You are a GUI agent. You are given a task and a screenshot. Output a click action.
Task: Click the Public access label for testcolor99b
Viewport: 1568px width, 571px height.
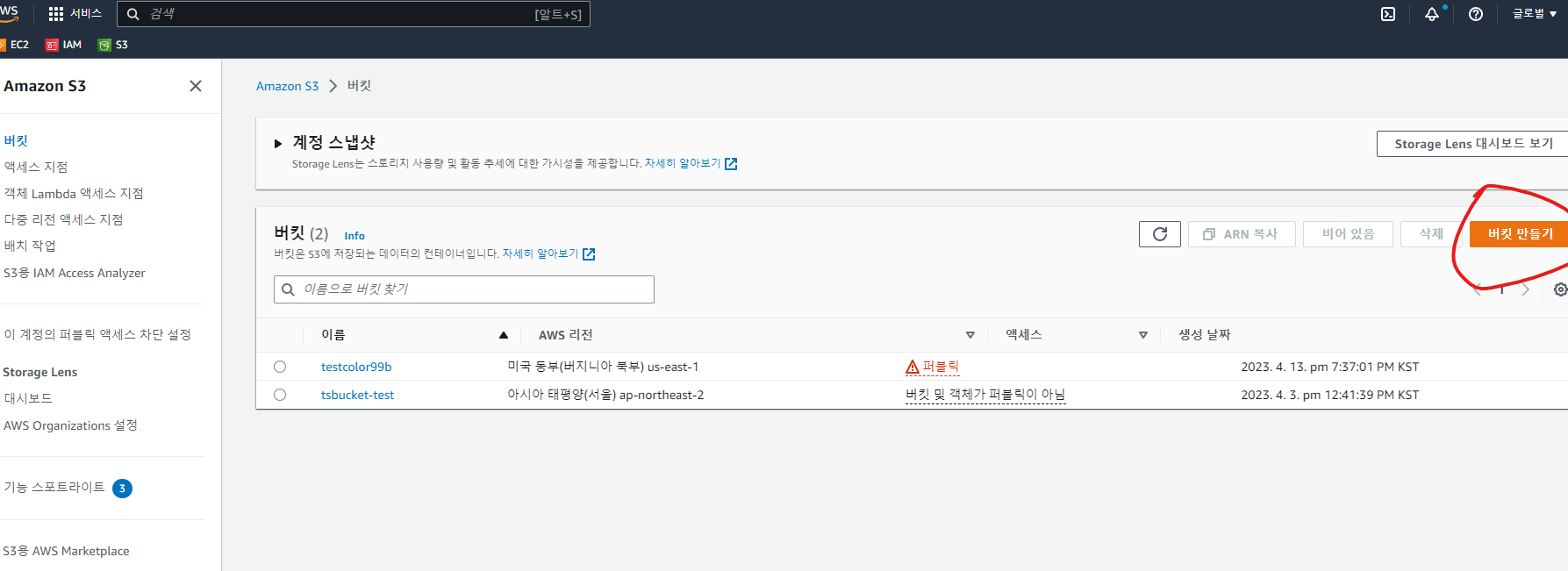click(941, 367)
